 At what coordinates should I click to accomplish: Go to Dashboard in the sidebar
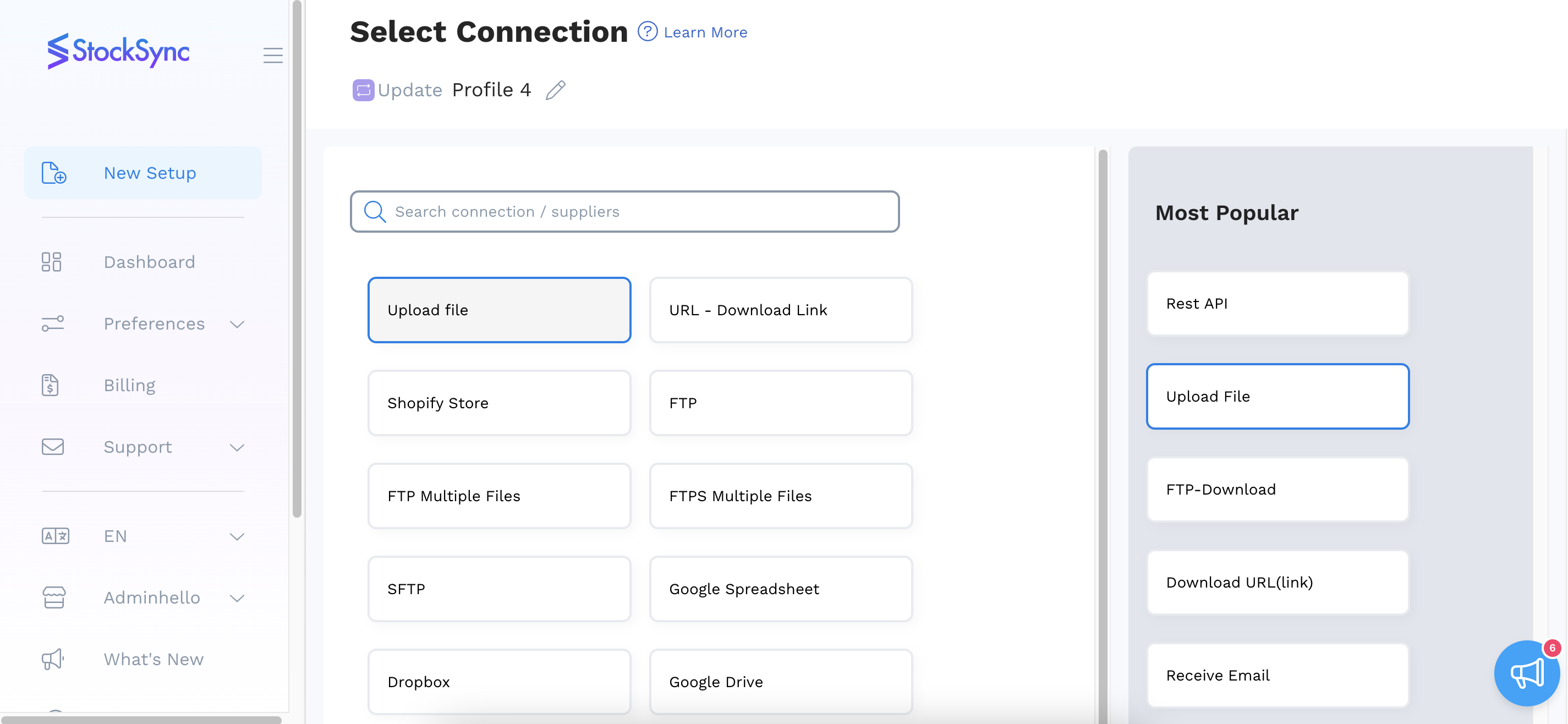[149, 262]
